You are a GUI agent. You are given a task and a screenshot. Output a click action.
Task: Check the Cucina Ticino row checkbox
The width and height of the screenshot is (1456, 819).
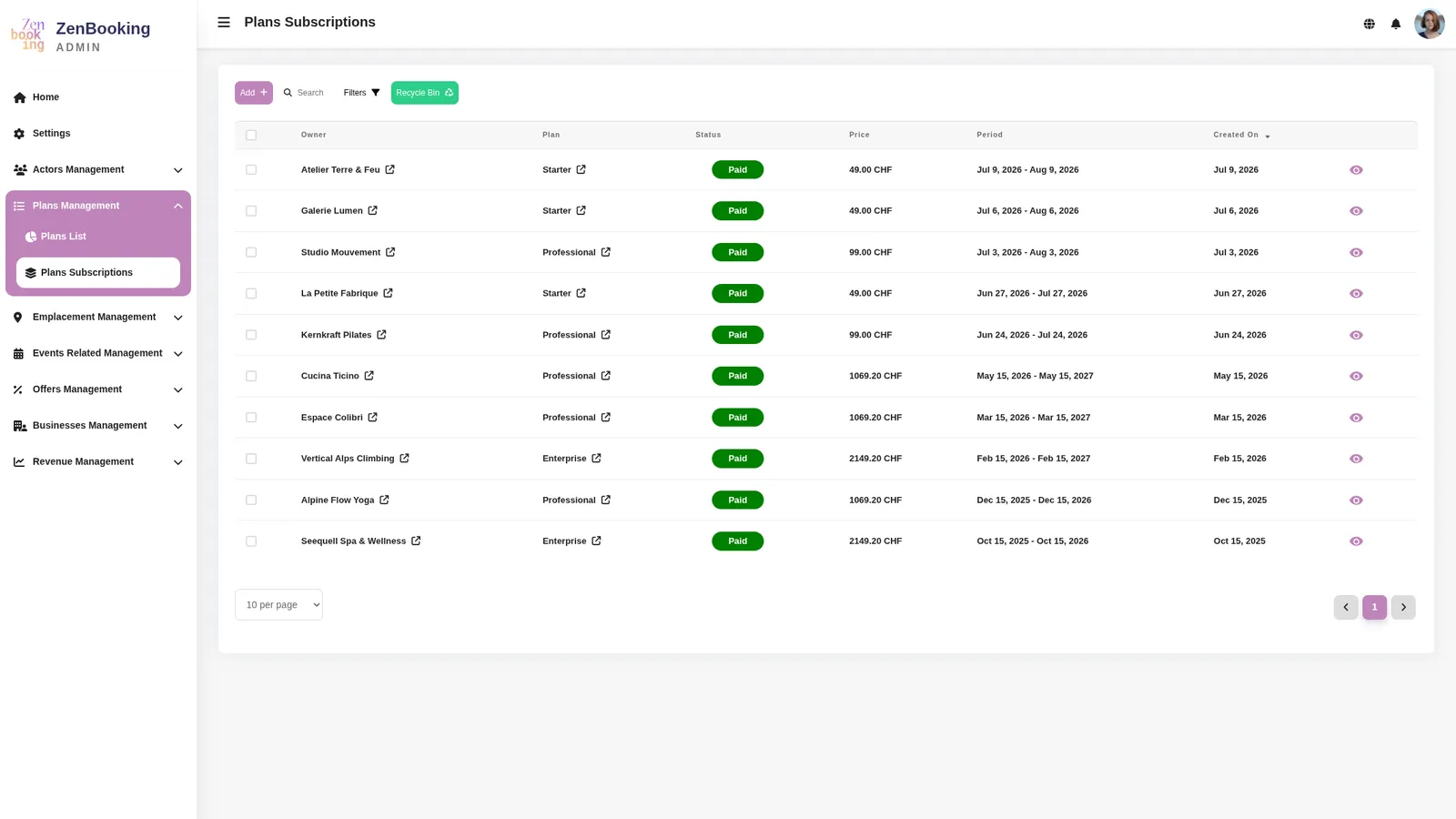pos(251,376)
